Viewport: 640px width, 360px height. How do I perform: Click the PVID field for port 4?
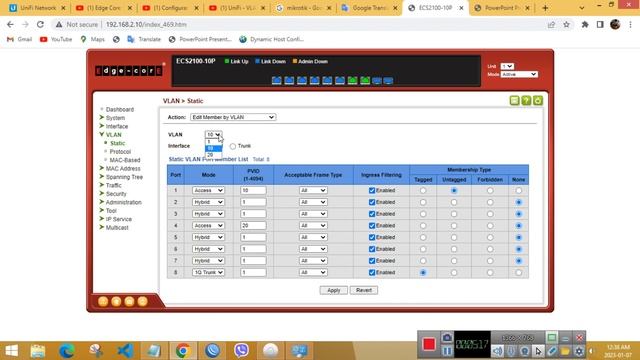253,225
